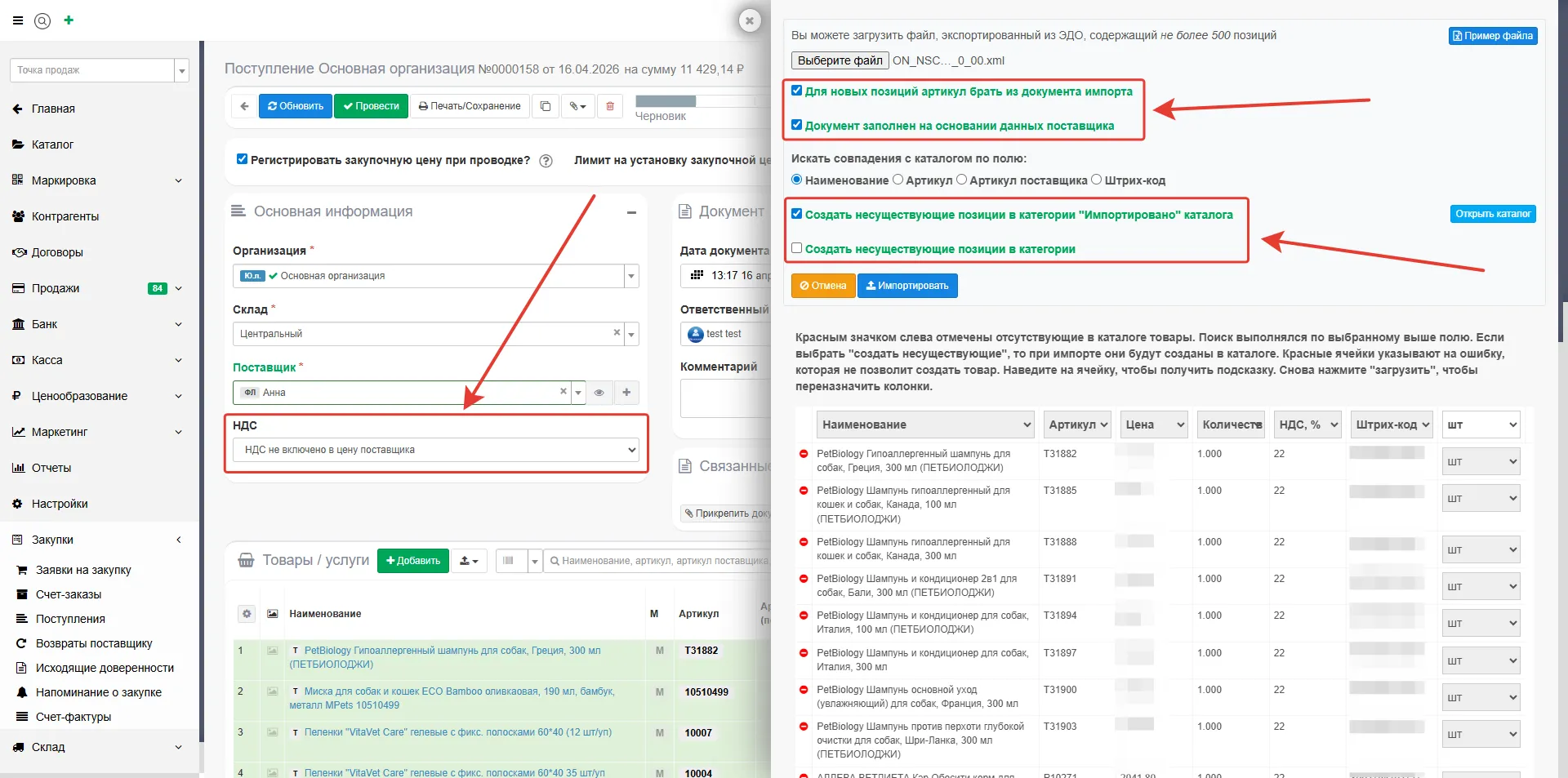Open the НДС dropdown
Viewport: 1568px width, 778px height.
pos(436,450)
